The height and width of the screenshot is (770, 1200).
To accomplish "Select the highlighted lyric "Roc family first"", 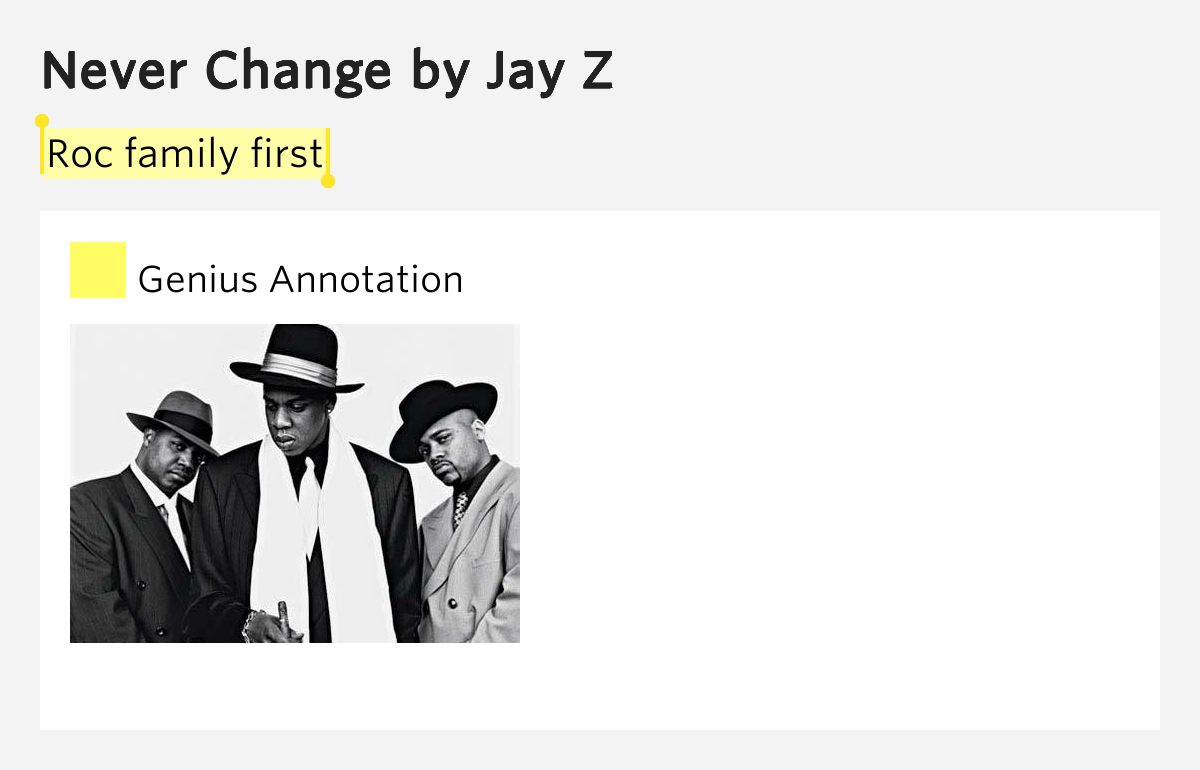I will (185, 154).
